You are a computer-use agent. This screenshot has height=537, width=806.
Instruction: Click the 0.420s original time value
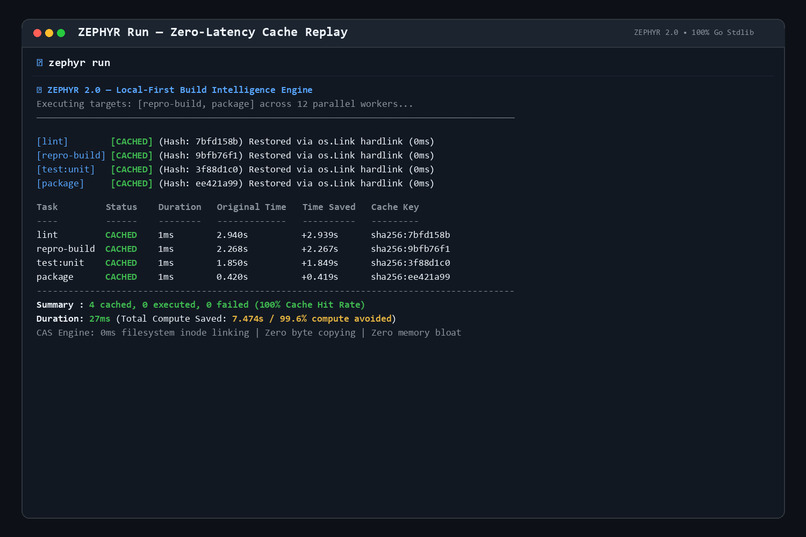(232, 276)
